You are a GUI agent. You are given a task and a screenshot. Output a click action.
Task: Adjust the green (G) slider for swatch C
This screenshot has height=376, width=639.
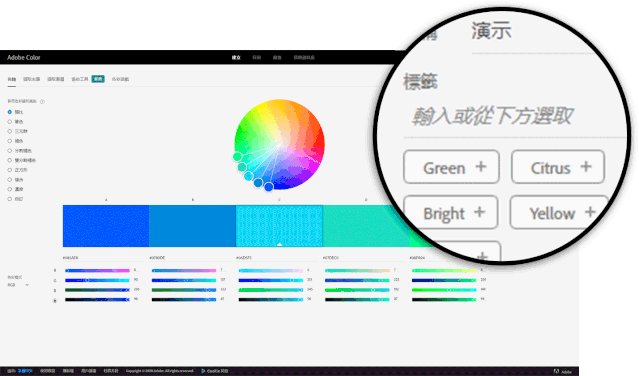[271, 280]
